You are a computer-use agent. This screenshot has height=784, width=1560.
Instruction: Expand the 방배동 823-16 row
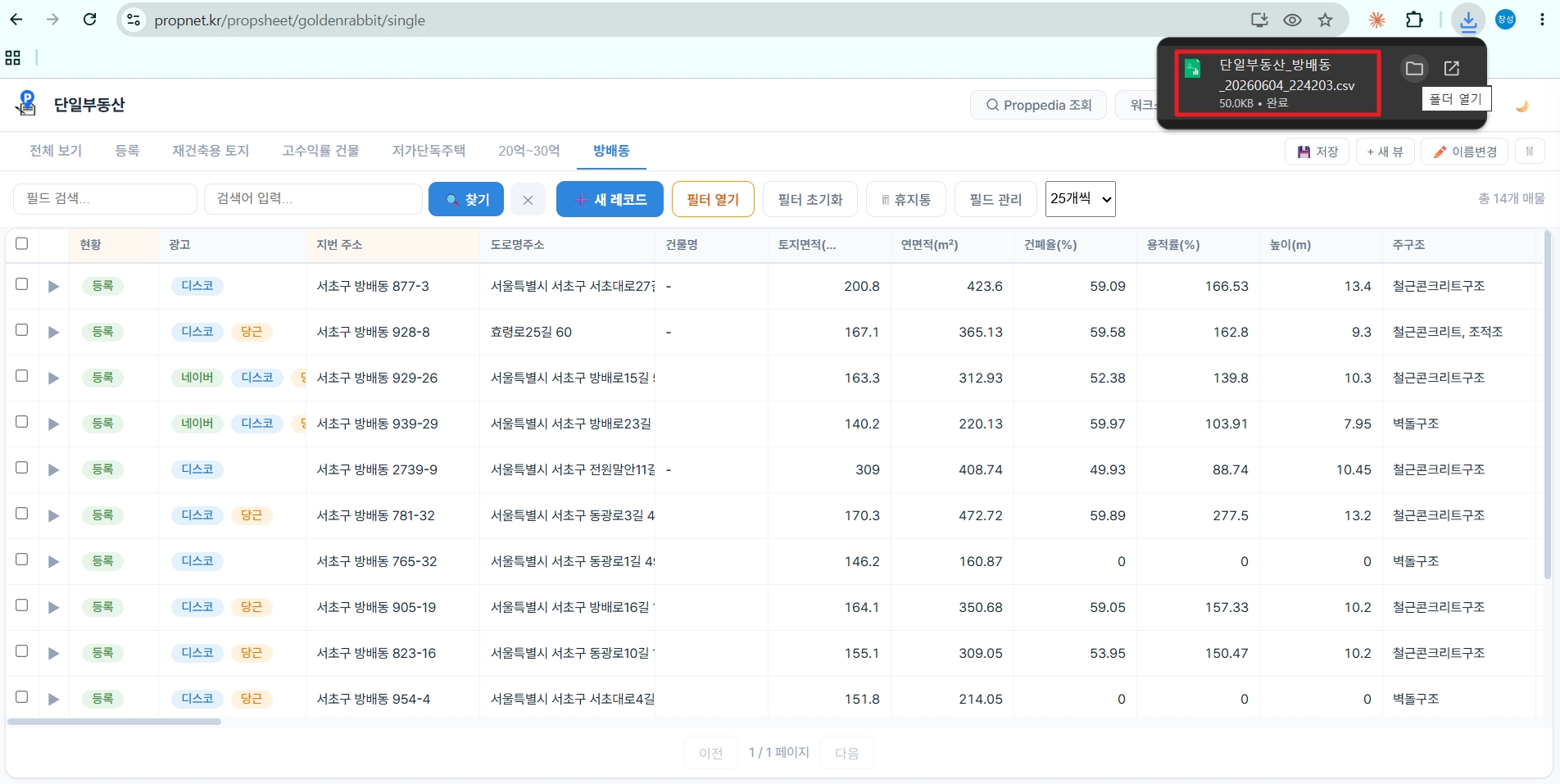click(x=53, y=654)
